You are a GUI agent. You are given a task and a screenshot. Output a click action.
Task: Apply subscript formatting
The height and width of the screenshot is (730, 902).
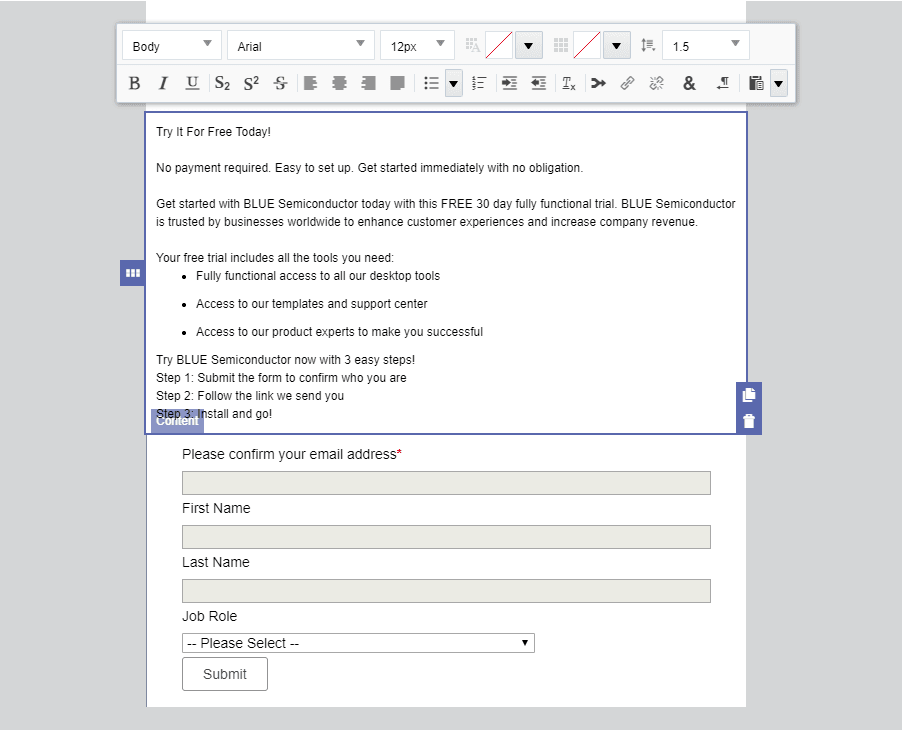tap(222, 83)
